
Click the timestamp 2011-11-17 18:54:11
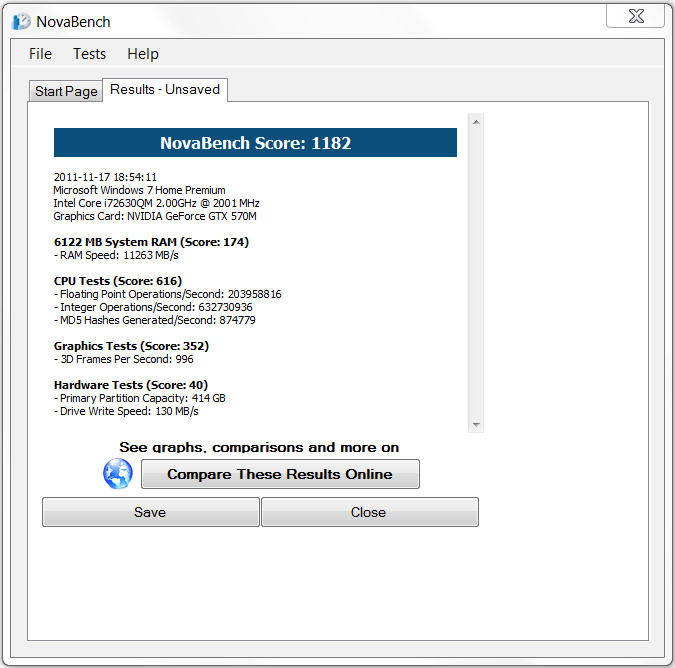pos(105,177)
